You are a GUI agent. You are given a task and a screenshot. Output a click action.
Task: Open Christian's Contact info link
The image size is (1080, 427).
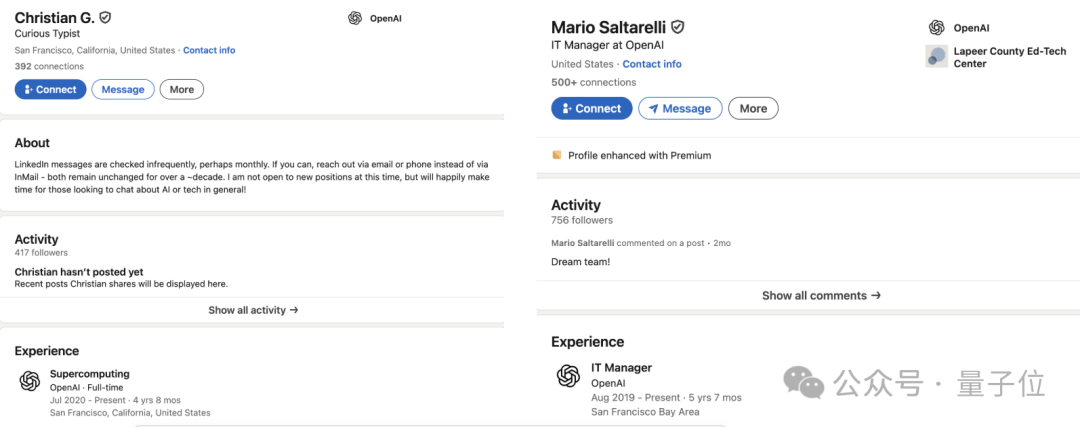coord(209,50)
